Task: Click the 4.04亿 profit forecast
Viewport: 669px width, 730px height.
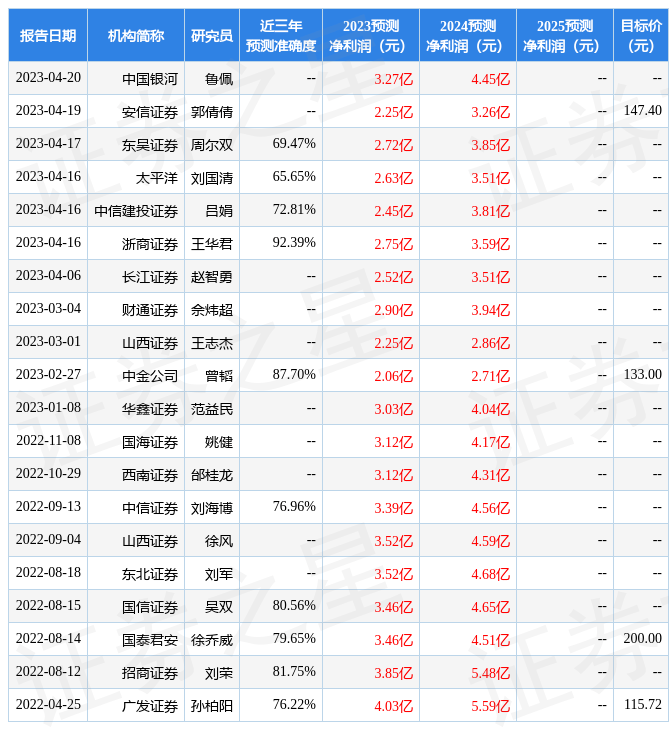Action: click(490, 409)
